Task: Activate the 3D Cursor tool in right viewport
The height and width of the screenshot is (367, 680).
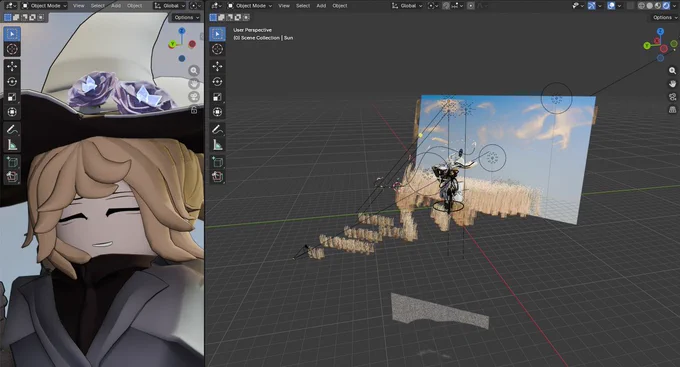Action: click(217, 49)
